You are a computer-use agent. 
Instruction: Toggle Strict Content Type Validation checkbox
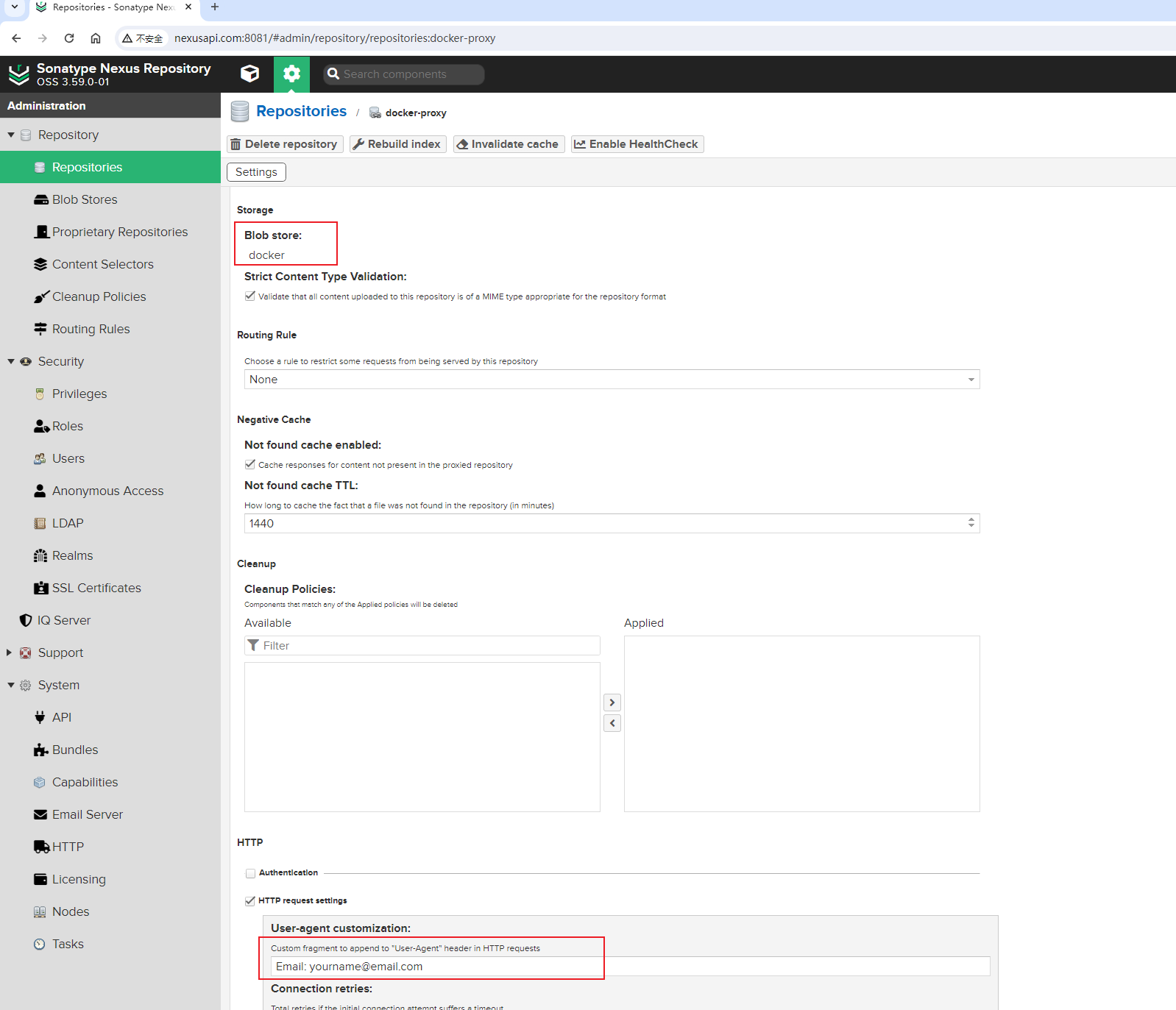pyautogui.click(x=250, y=296)
